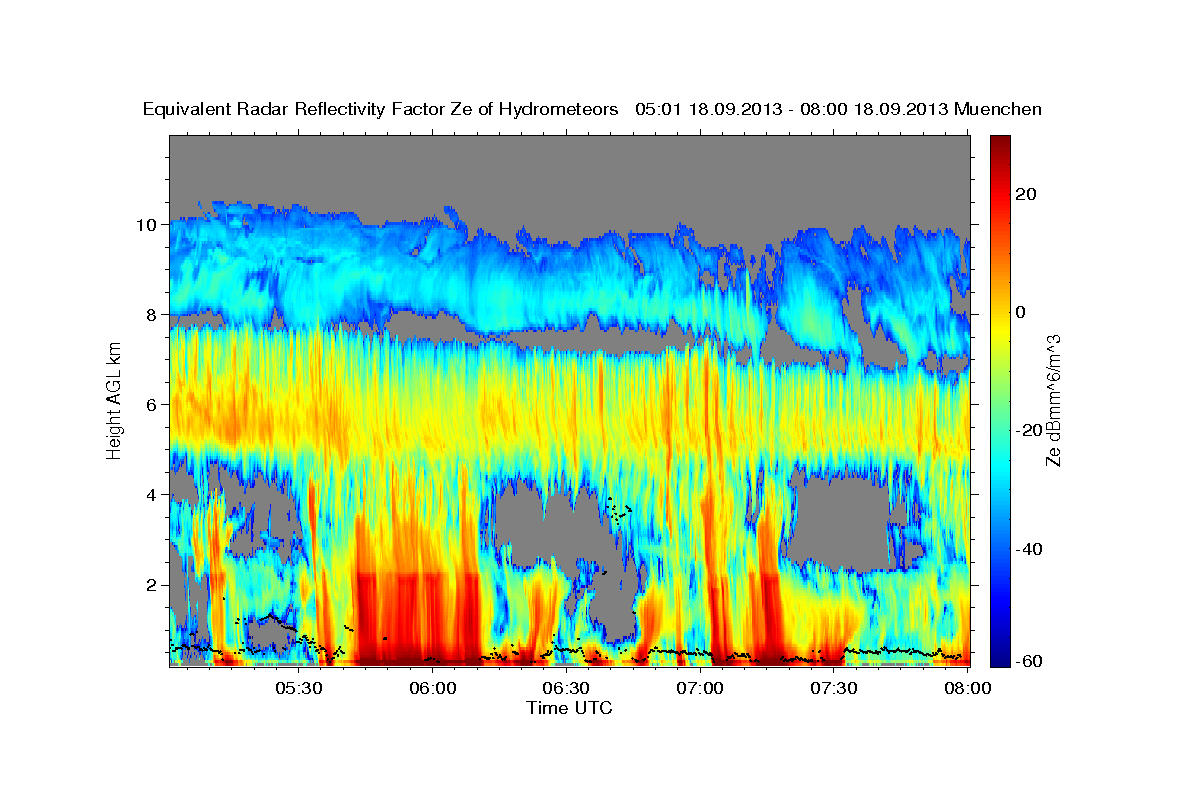
Task: Click the colorbar value '-60'
Action: tap(1028, 661)
